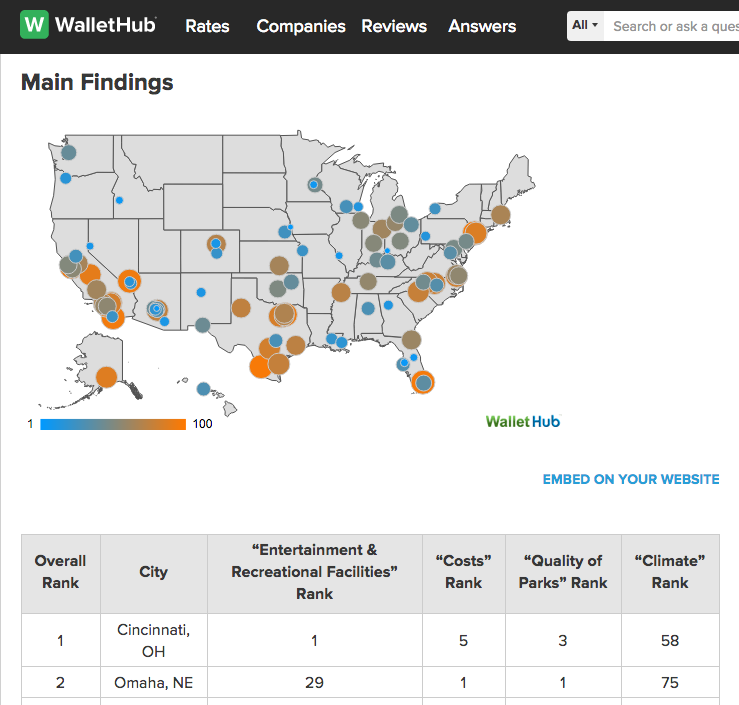Select the Cincinnati, OH city cell
Image resolution: width=739 pixels, height=705 pixels.
pyautogui.click(x=154, y=640)
